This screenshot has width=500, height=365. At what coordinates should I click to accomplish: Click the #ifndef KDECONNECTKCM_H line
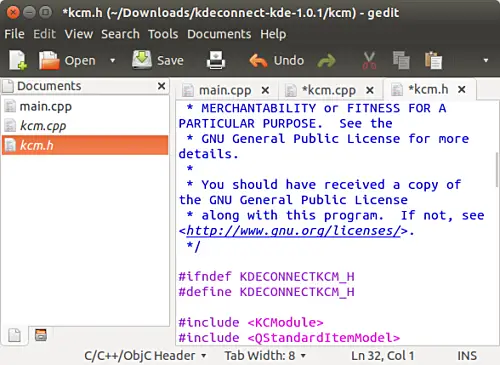[x=267, y=277]
